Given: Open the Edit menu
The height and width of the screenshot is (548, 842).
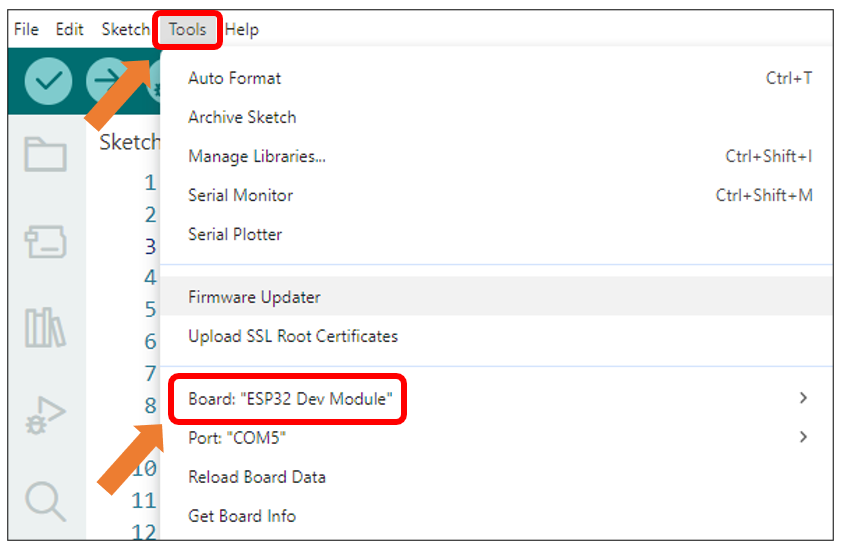Looking at the screenshot, I should coord(70,30).
